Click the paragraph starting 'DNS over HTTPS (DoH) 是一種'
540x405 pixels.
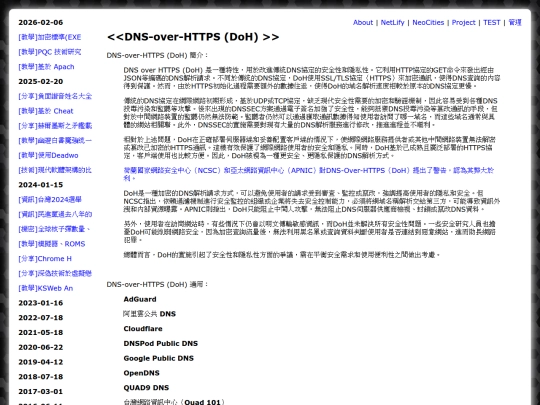point(312,78)
